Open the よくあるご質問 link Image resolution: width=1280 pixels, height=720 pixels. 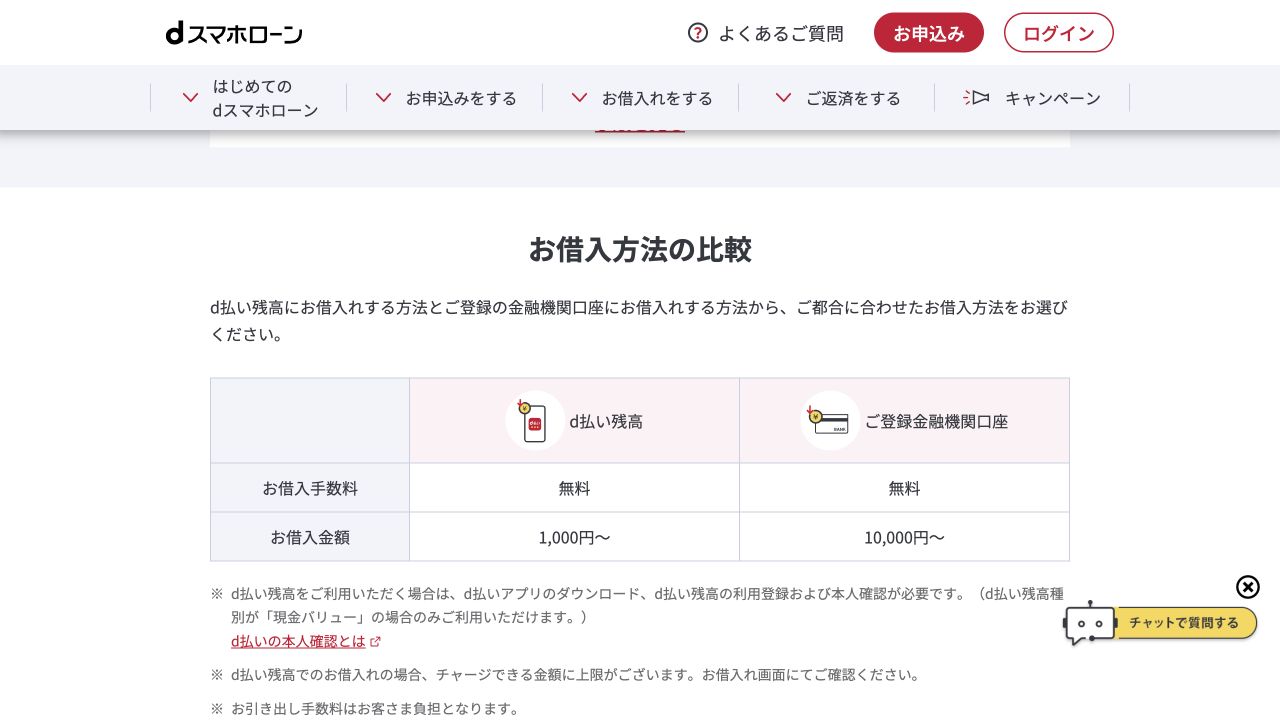766,33
